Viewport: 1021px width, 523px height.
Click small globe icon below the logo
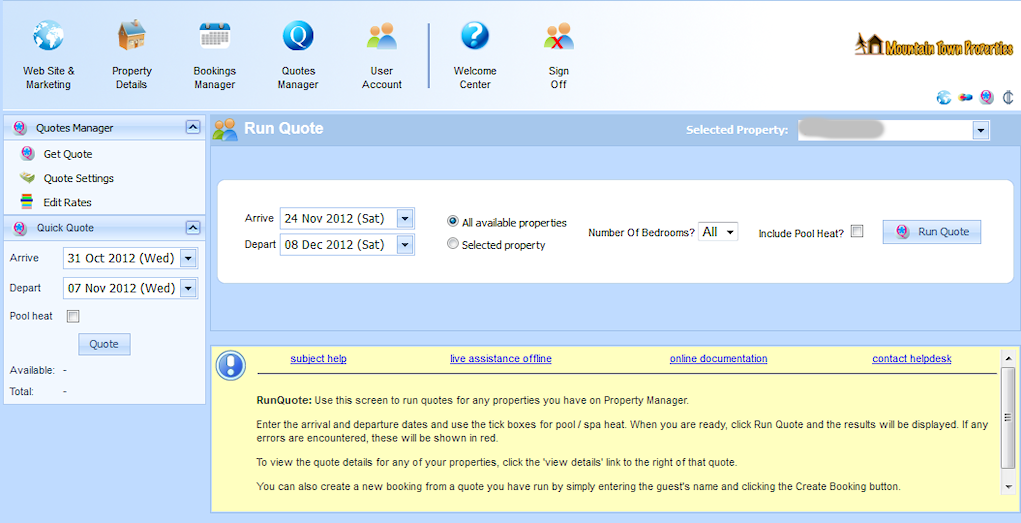[944, 98]
